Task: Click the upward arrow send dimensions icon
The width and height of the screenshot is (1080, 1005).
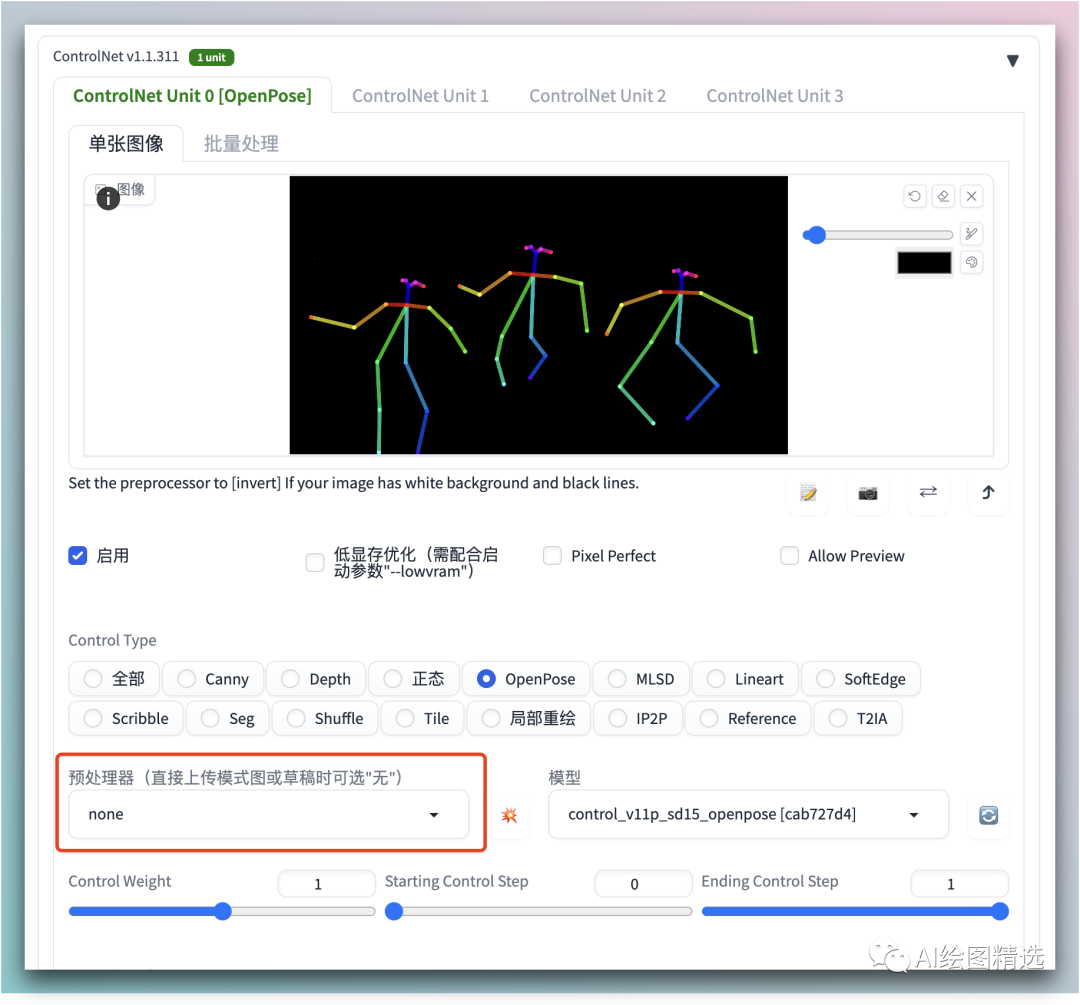Action: click(x=988, y=493)
